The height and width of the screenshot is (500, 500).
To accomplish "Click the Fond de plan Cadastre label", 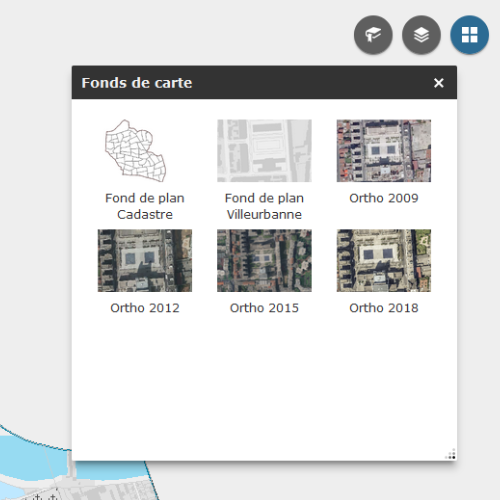I will [x=145, y=206].
